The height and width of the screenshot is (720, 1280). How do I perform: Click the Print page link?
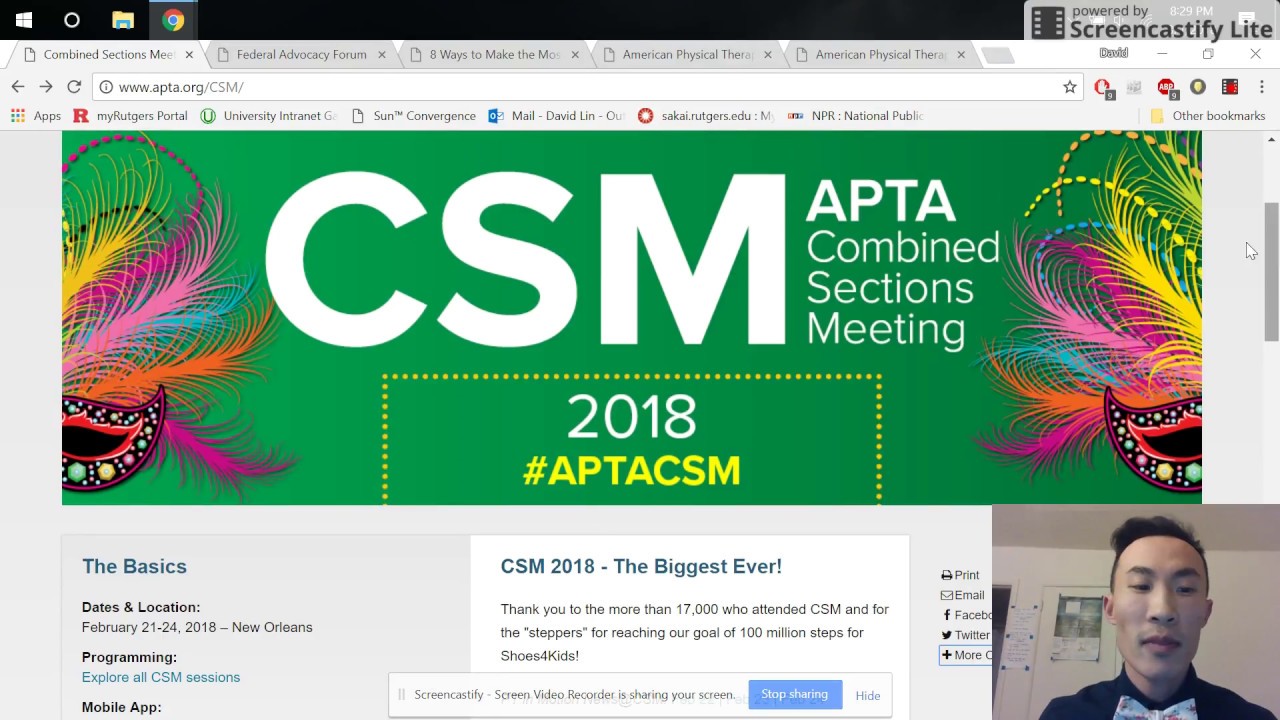pos(960,575)
